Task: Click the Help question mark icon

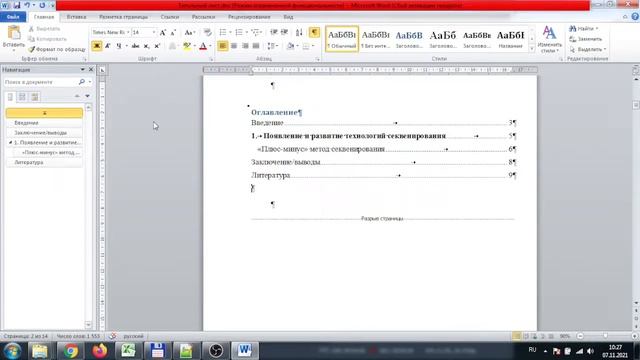Action: pos(635,17)
